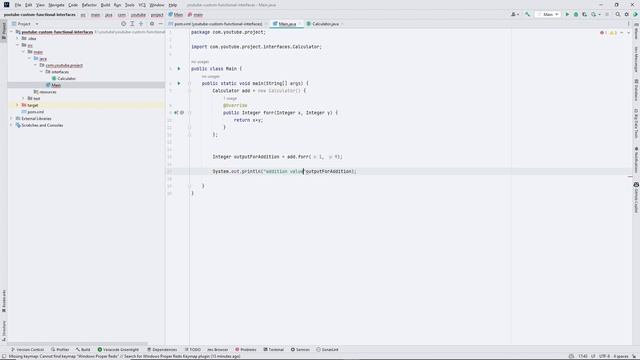Open the account user icon menu
The width and height of the screenshot is (640, 360).
514,14
